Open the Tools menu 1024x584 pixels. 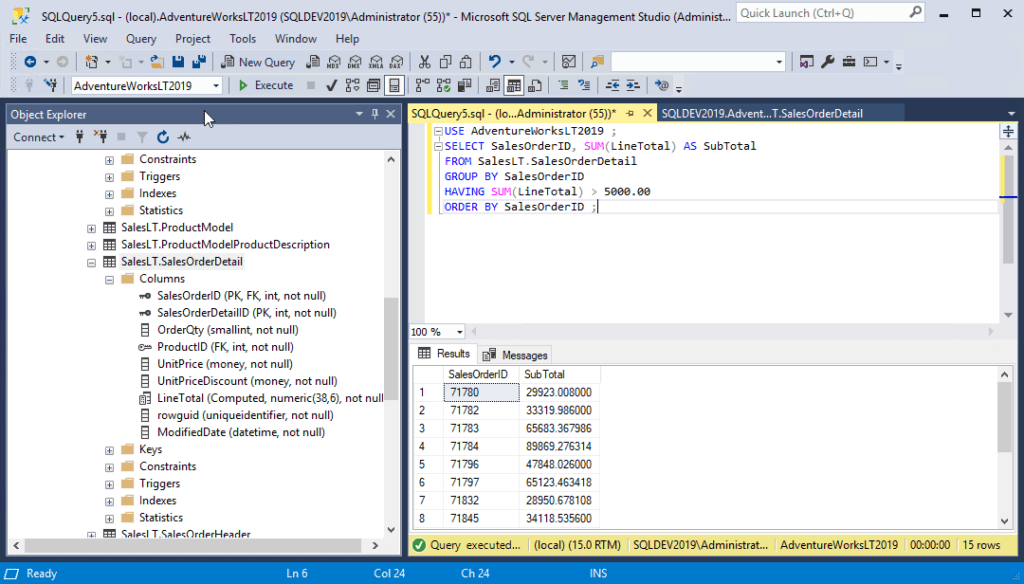[x=242, y=39]
